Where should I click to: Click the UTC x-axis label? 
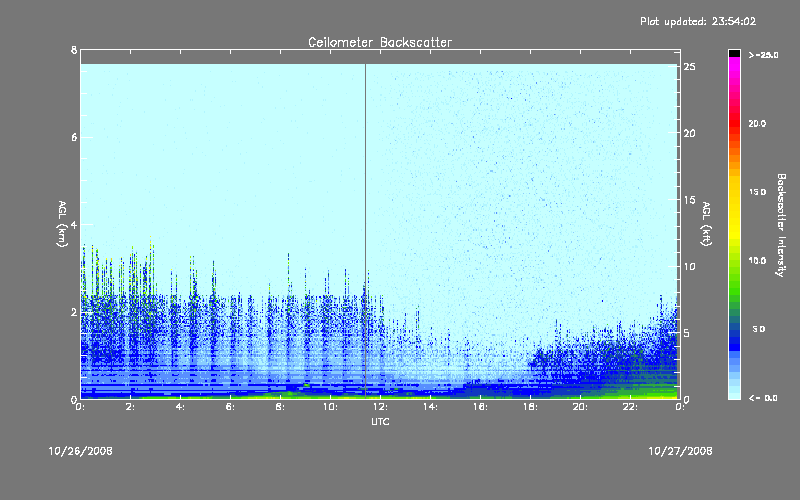pyautogui.click(x=380, y=421)
